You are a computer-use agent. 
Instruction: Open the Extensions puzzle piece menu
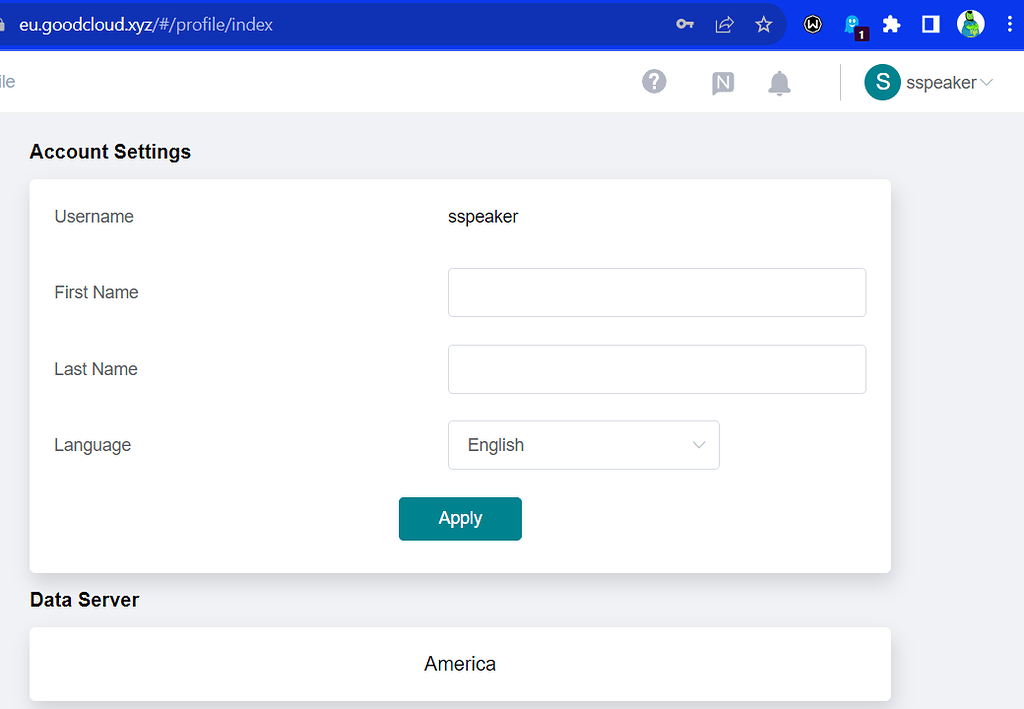tap(891, 25)
